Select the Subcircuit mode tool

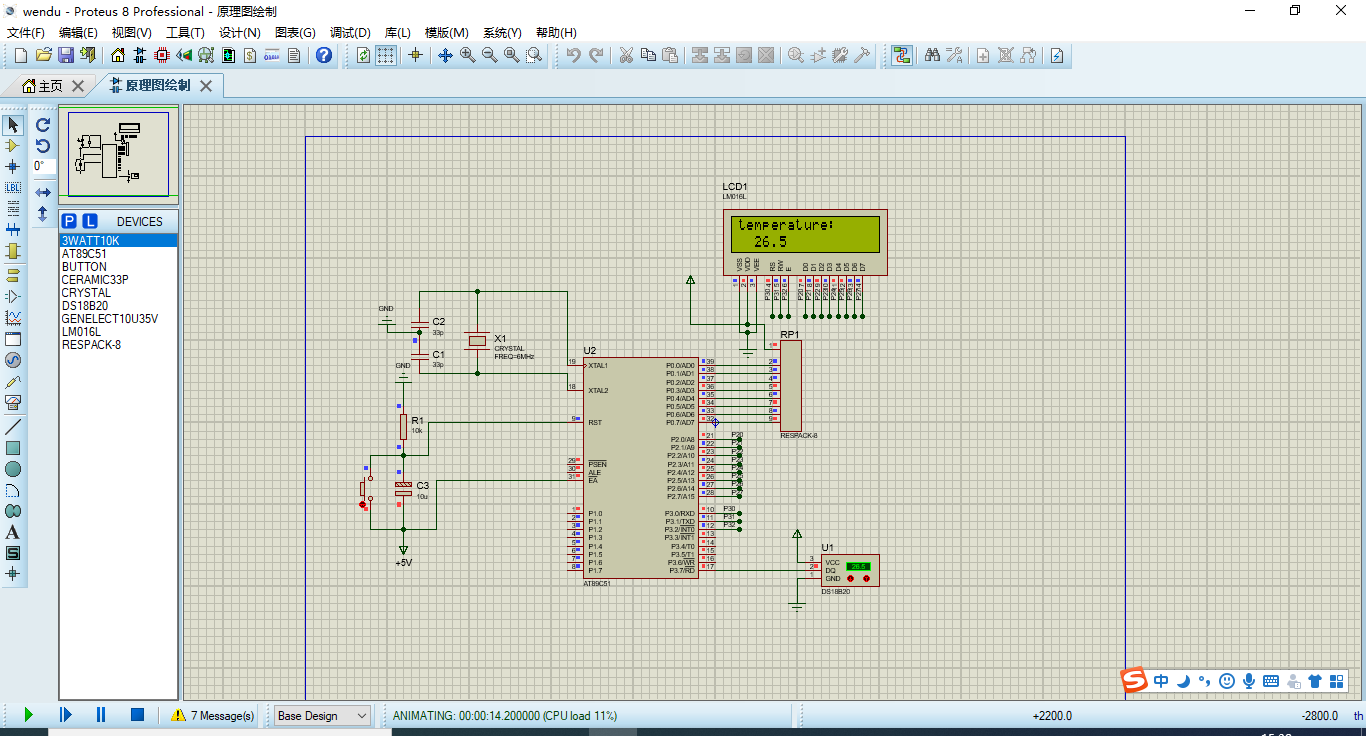(13, 250)
